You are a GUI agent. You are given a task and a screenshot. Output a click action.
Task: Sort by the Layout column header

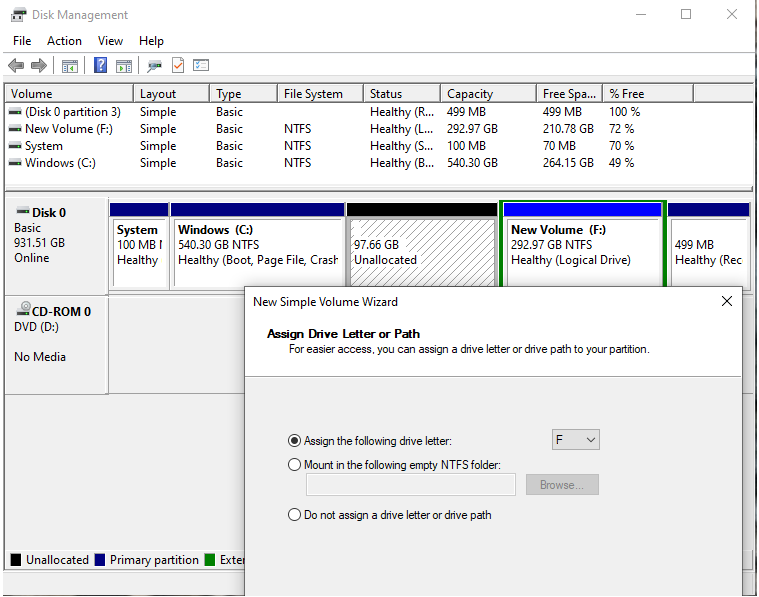pos(171,93)
